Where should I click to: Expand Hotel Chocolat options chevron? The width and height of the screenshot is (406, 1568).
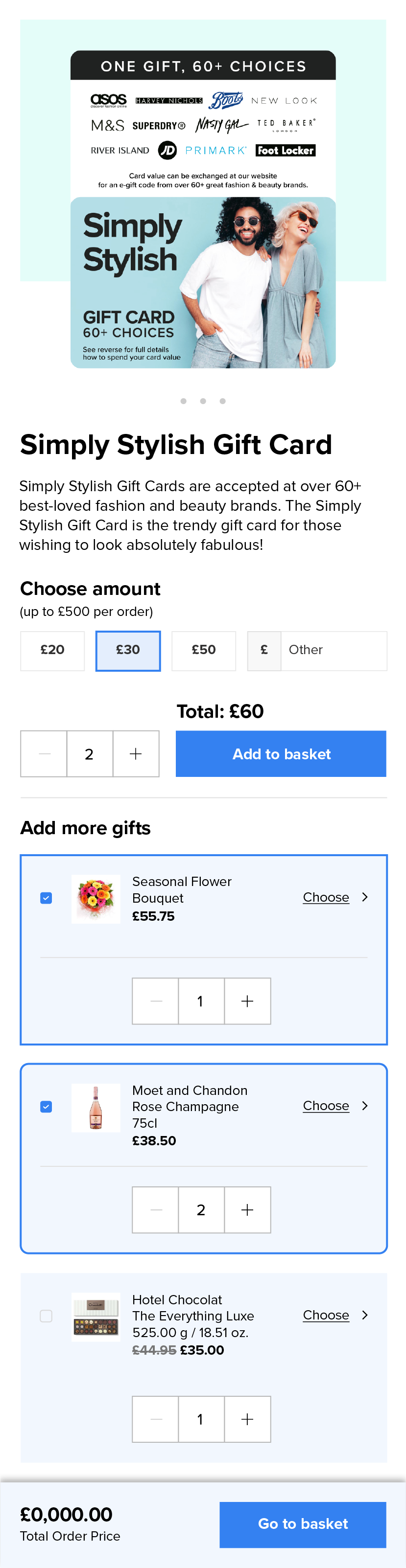coord(365,1315)
